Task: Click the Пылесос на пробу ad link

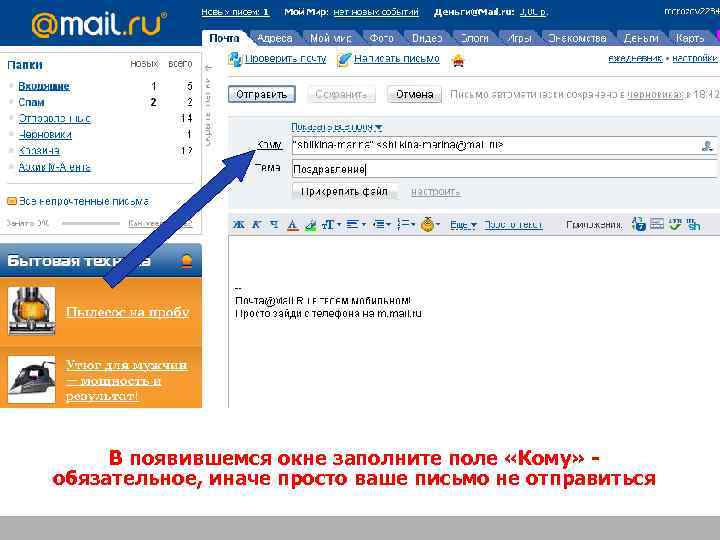Action: coord(127,312)
